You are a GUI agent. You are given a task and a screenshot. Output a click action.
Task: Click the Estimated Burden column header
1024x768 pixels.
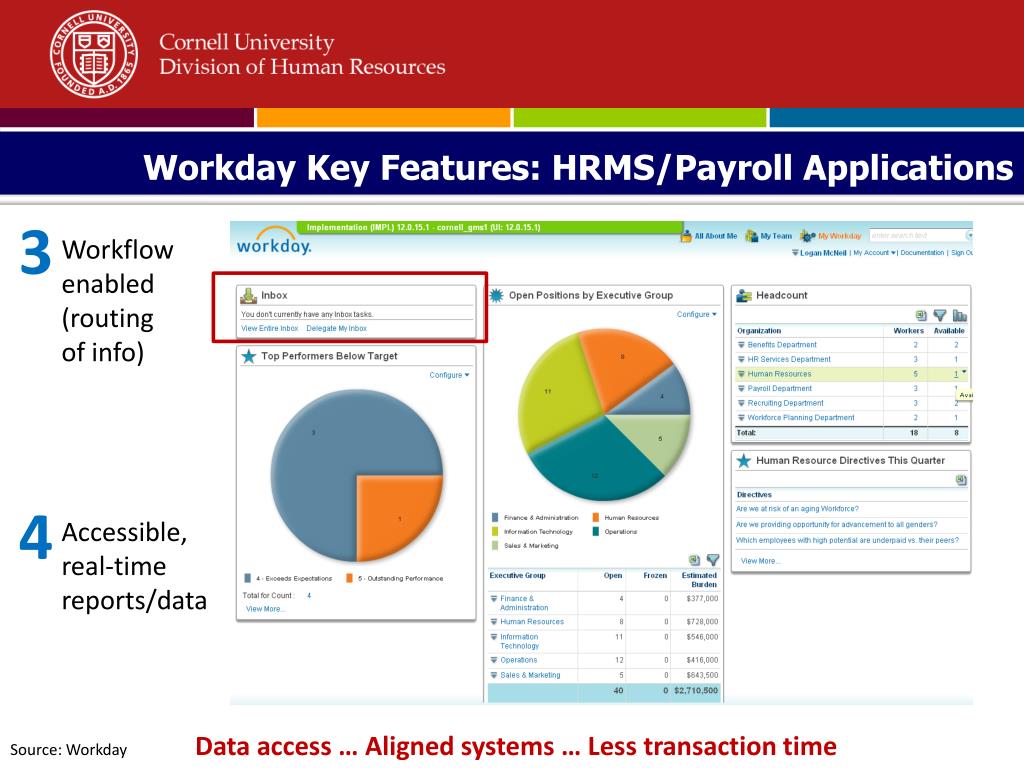click(699, 580)
